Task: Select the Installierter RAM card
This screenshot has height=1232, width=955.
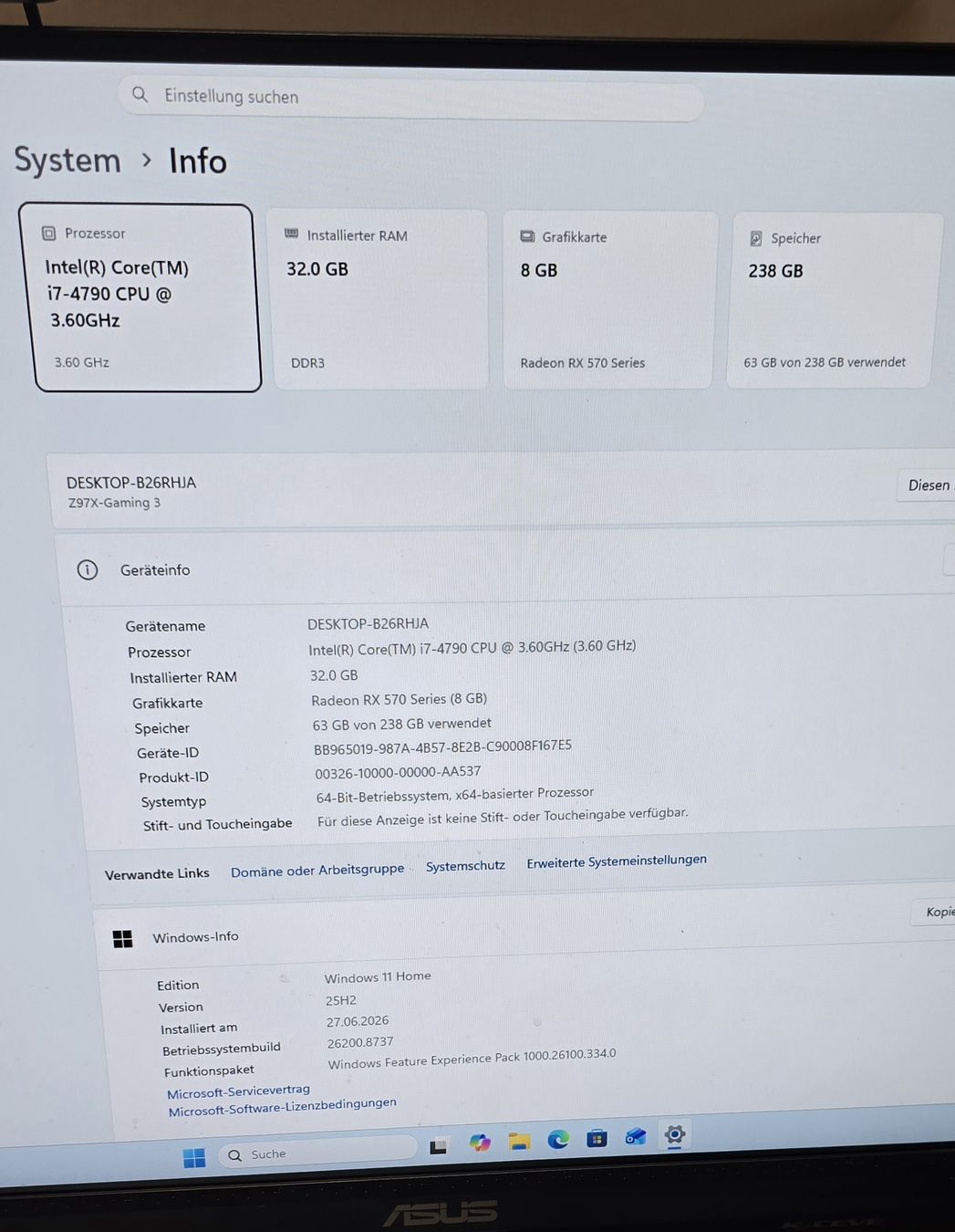Action: coord(379,300)
